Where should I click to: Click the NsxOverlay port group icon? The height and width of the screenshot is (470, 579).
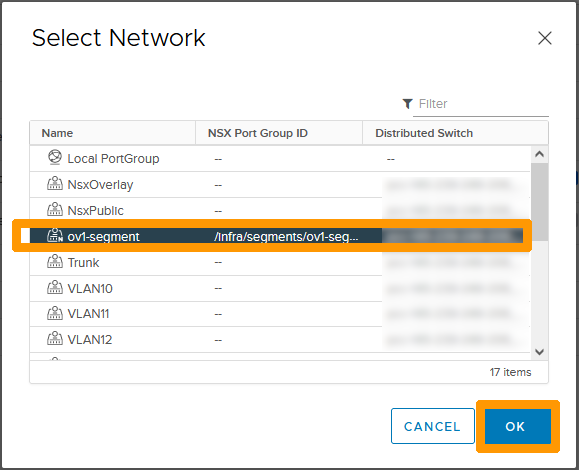[x=55, y=183]
